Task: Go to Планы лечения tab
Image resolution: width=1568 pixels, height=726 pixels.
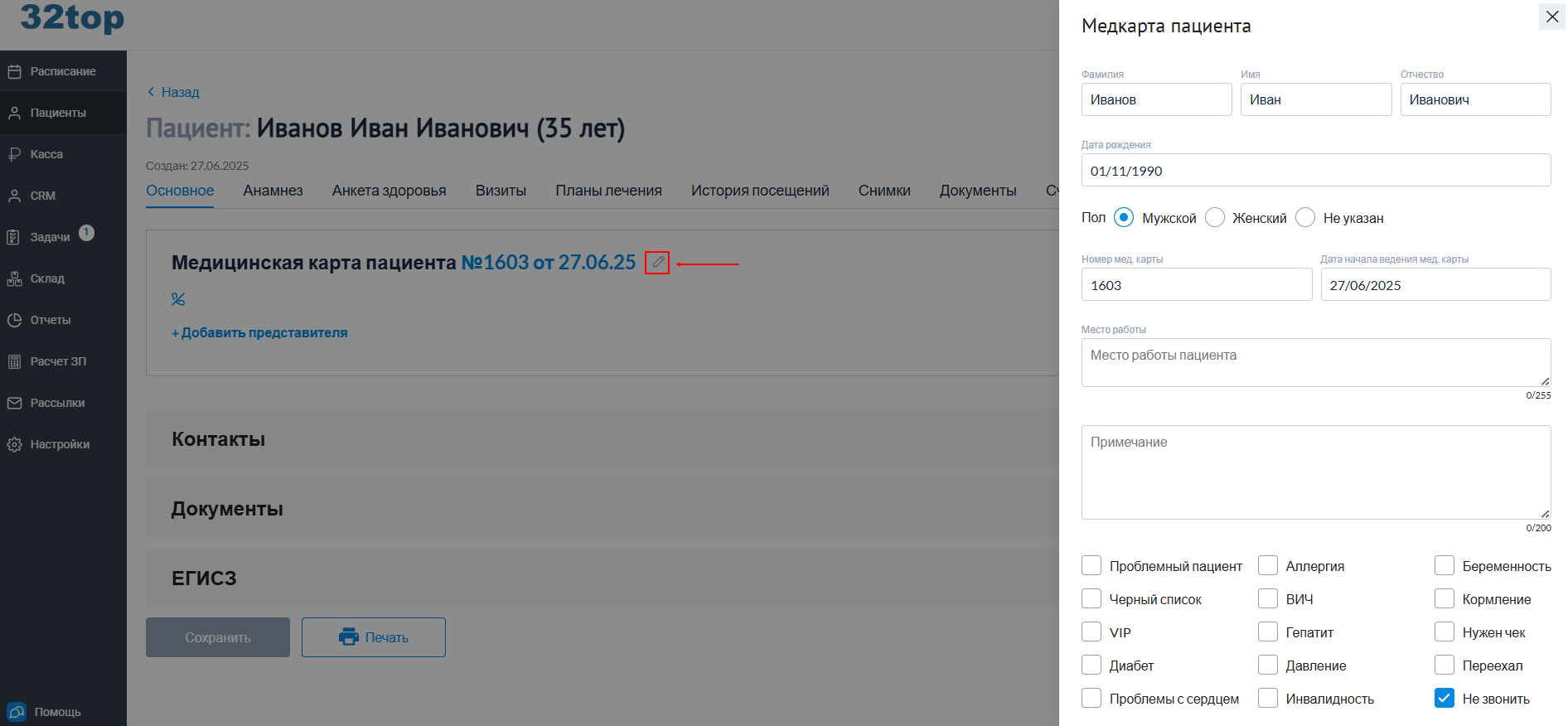Action: point(608,191)
